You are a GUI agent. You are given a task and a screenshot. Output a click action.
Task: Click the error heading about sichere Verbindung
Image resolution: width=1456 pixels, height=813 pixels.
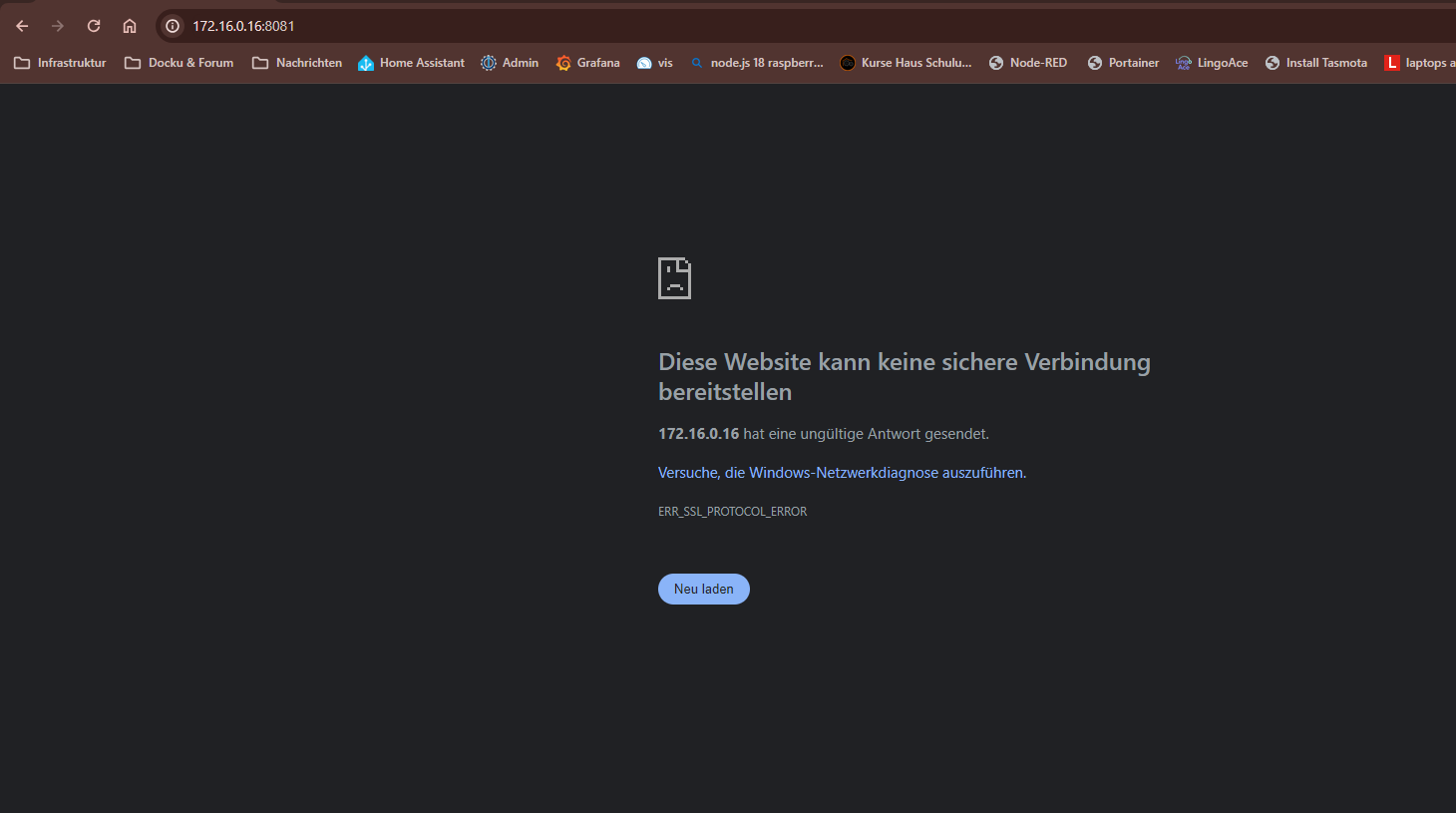tap(905, 377)
